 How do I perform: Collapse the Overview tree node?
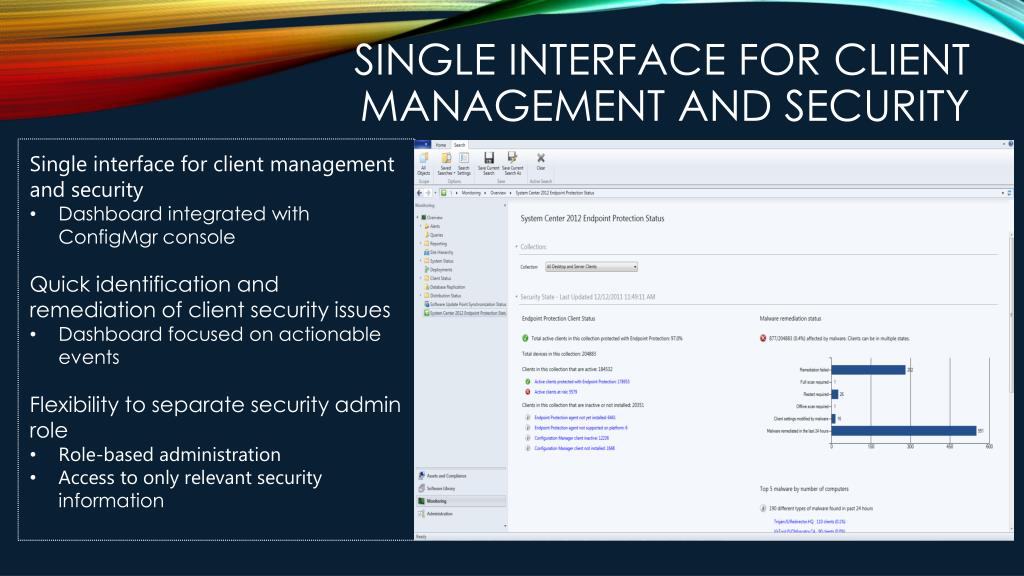pos(418,217)
